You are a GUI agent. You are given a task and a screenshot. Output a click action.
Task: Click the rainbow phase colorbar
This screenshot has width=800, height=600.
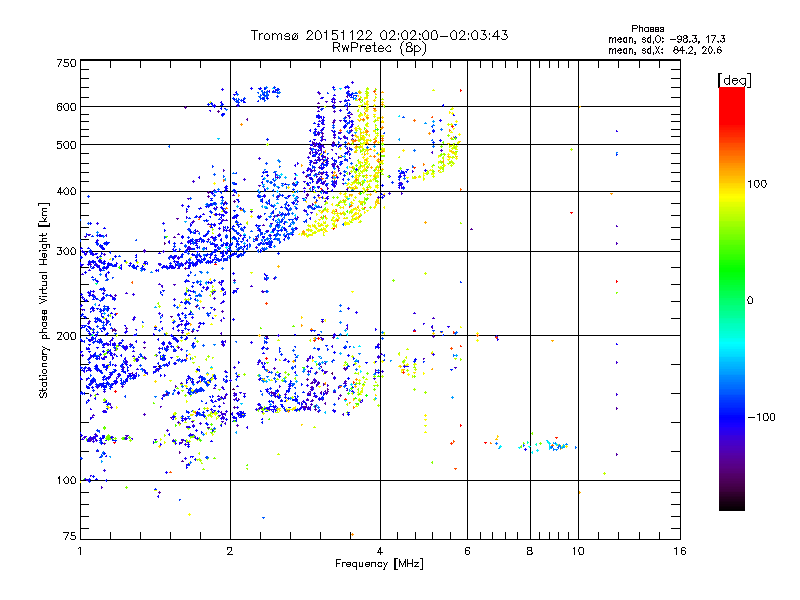tap(732, 298)
